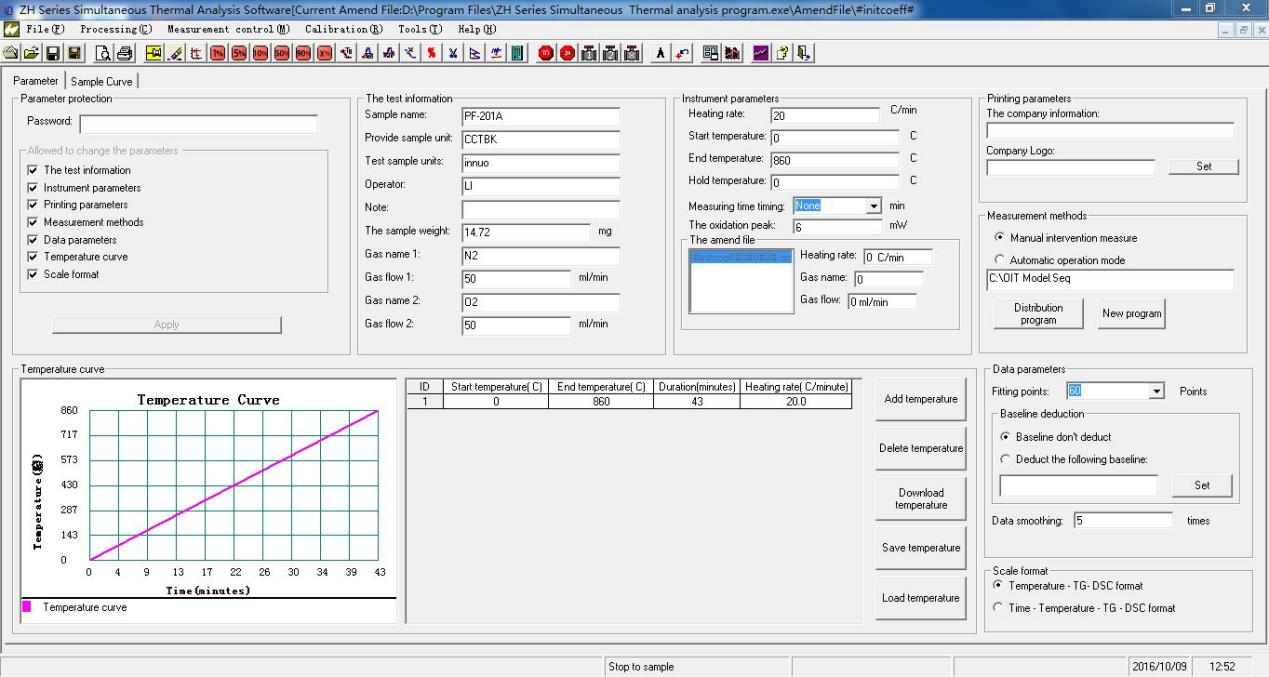Image resolution: width=1269 pixels, height=677 pixels.
Task: Open the Calibration menu
Action: [x=343, y=30]
